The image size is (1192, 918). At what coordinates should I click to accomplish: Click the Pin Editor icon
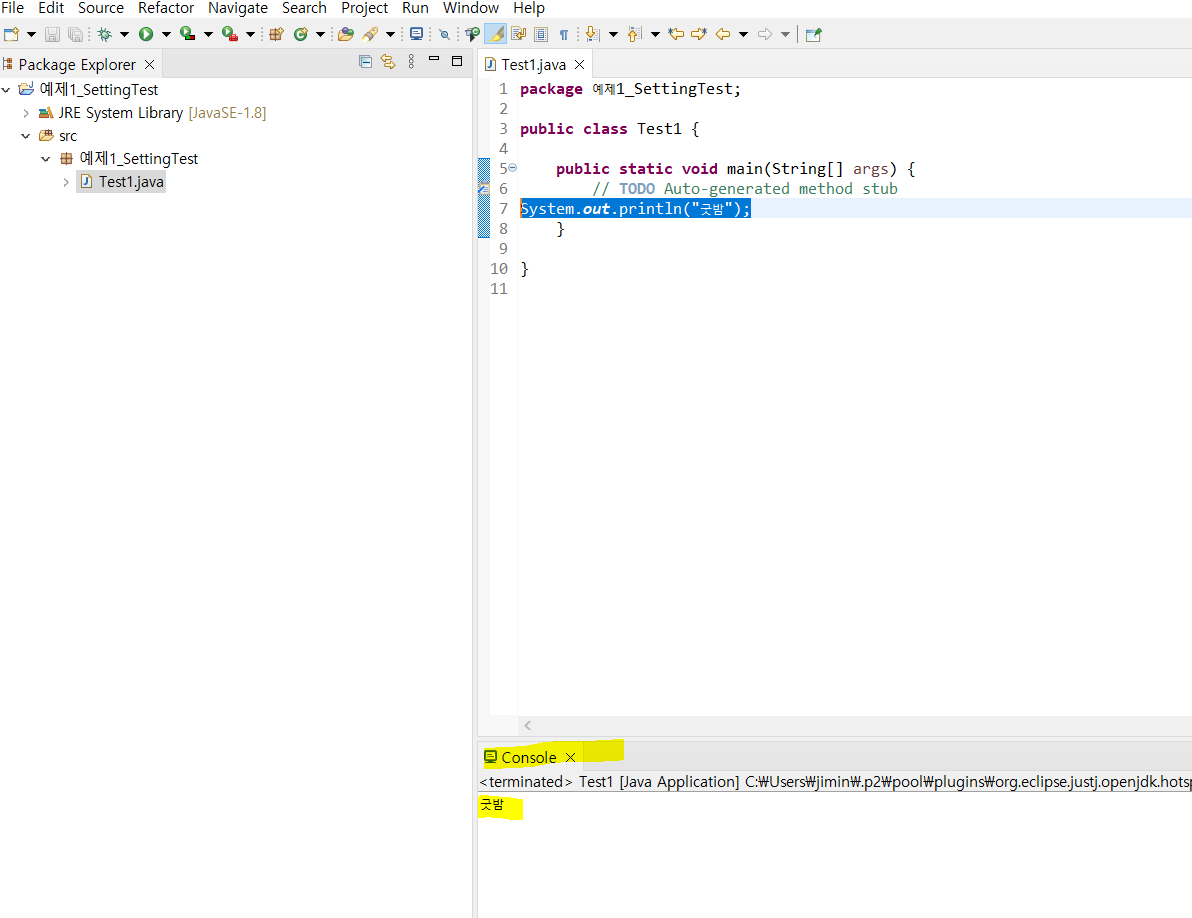[813, 34]
